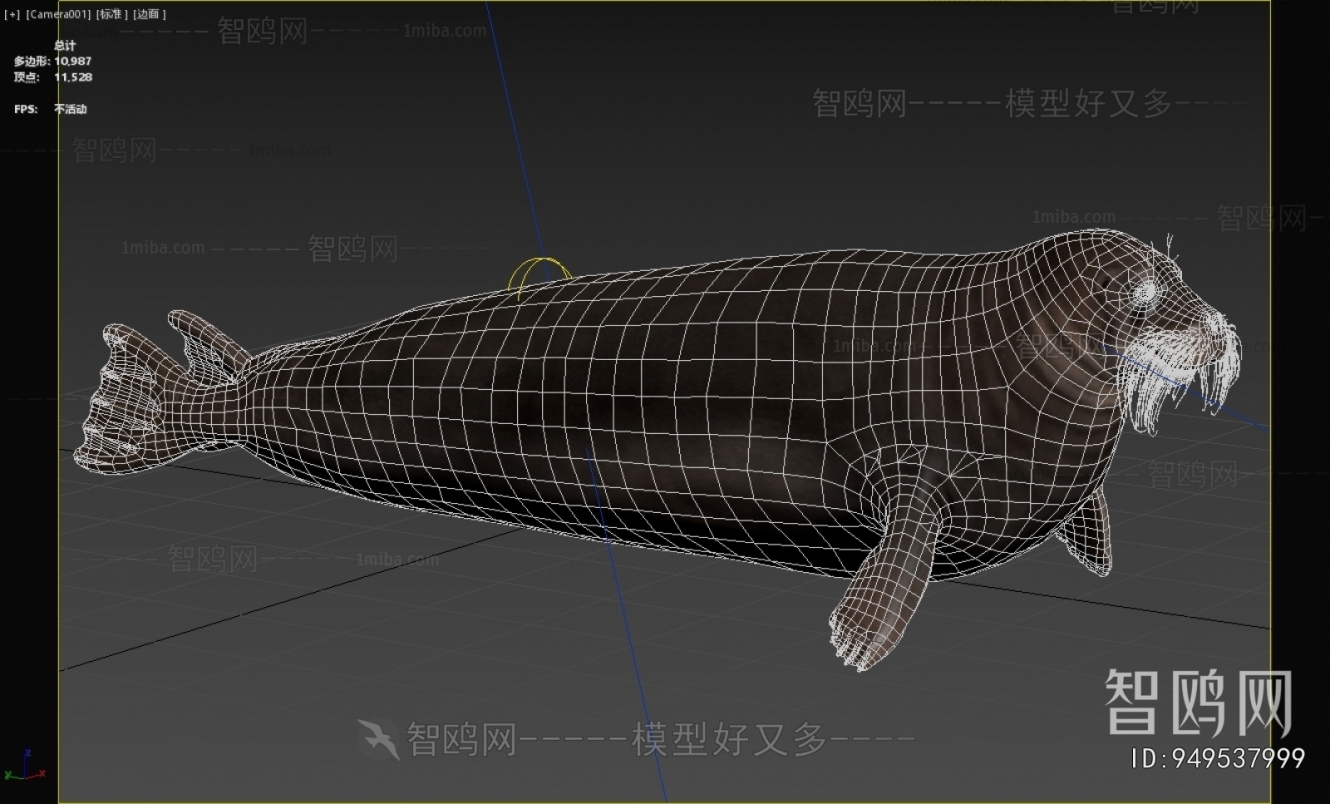
Task: Click the seagull logo beside bottom watermark
Action: [379, 739]
